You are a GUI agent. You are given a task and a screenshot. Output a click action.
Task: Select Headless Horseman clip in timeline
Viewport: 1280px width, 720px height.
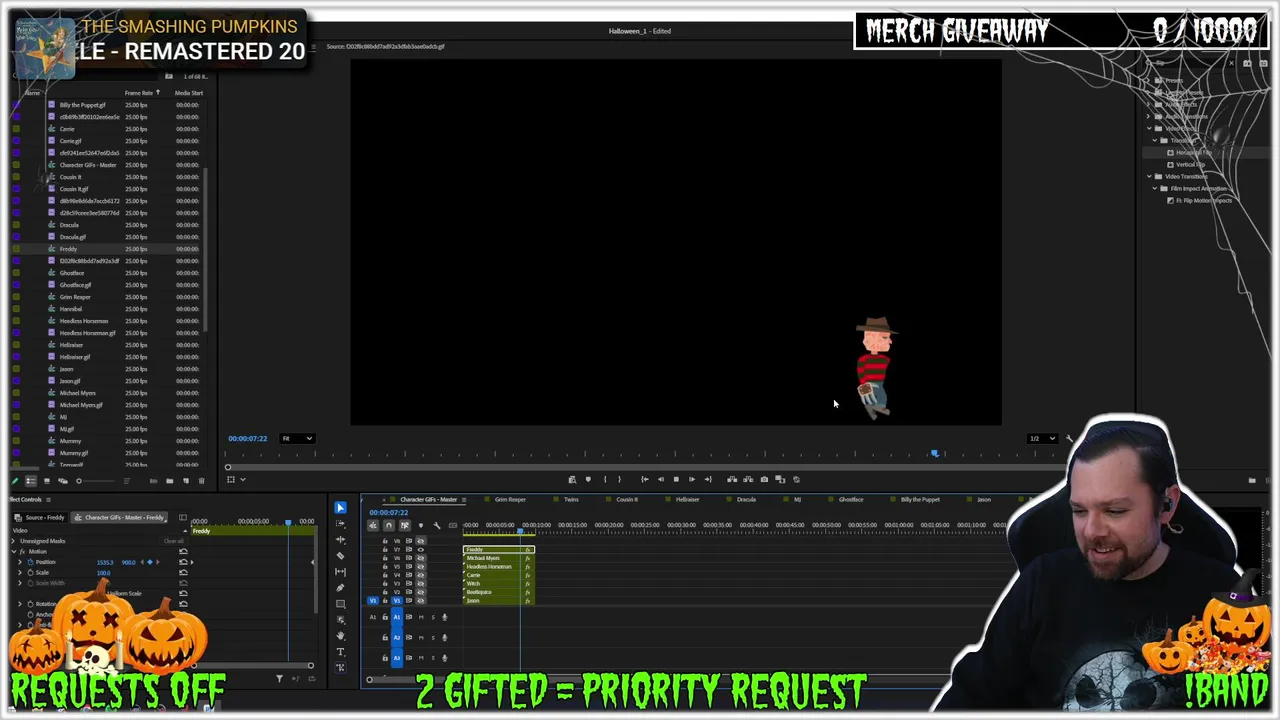pyautogui.click(x=499, y=567)
